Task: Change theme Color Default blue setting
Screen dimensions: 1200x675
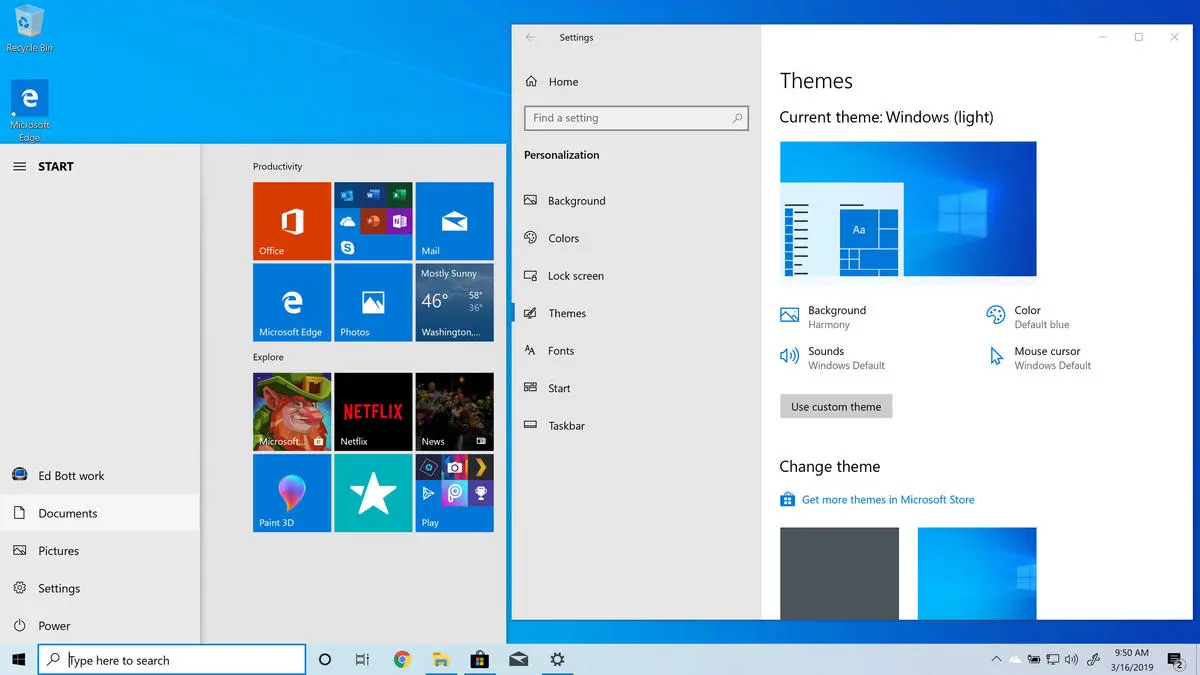Action: click(x=1028, y=317)
